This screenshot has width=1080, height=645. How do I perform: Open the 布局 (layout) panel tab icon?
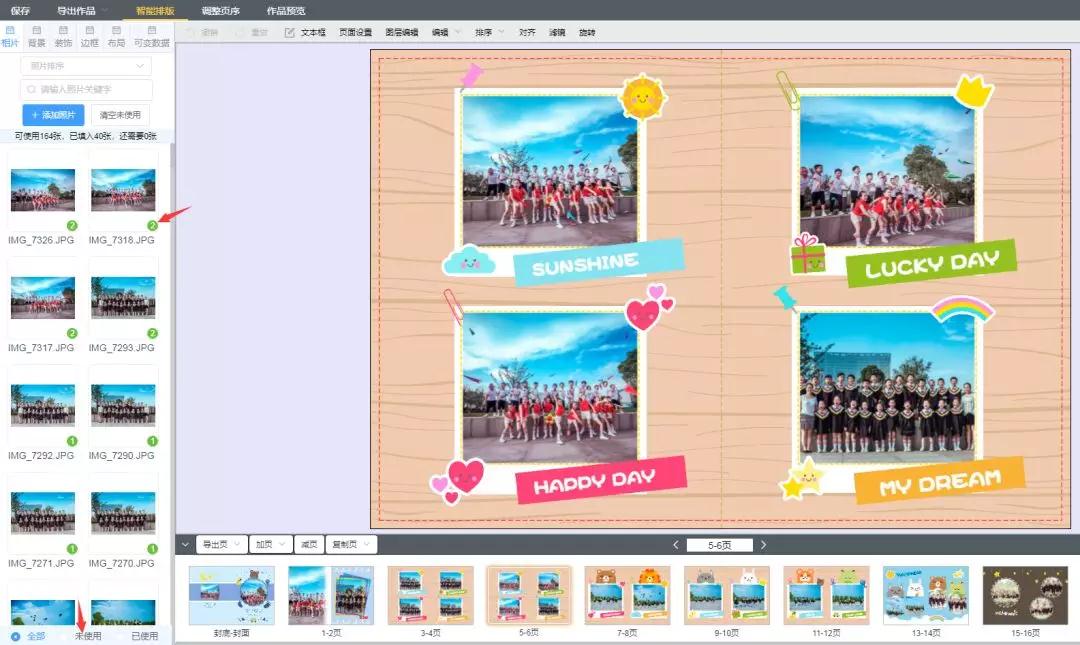tap(116, 30)
